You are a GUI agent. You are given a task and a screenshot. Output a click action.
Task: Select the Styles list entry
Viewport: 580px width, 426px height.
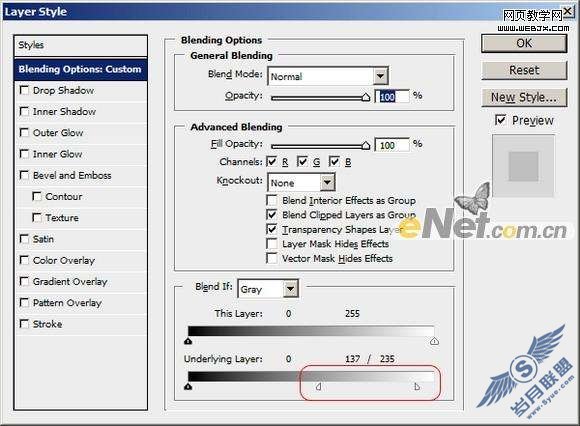pyautogui.click(x=81, y=45)
